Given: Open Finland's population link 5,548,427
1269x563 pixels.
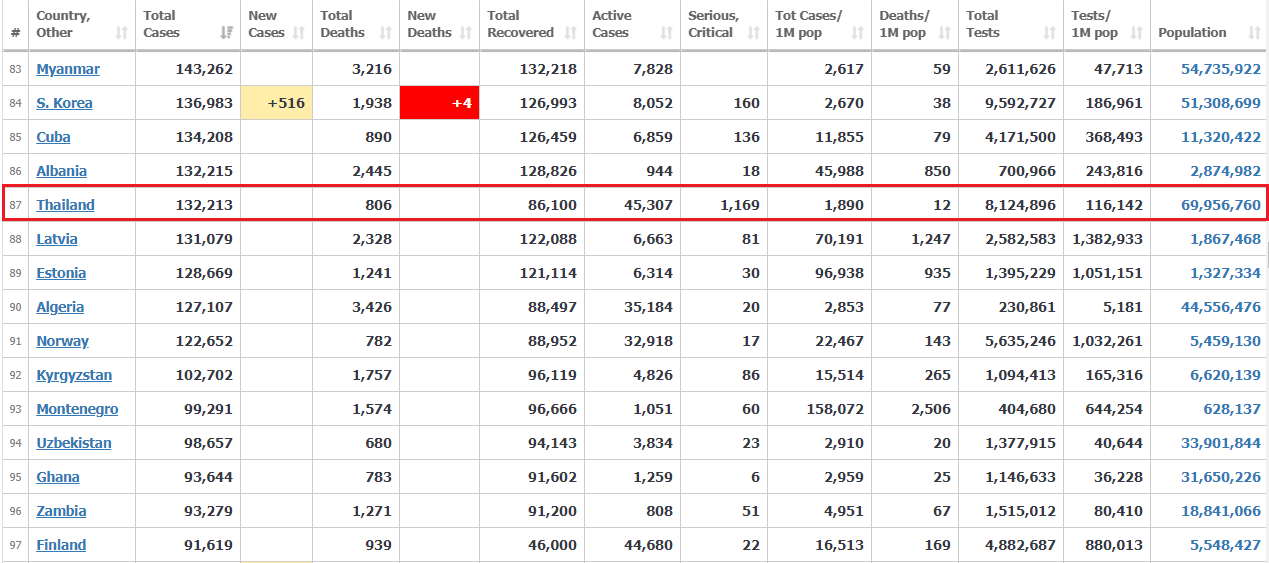Looking at the screenshot, I should point(1225,545).
